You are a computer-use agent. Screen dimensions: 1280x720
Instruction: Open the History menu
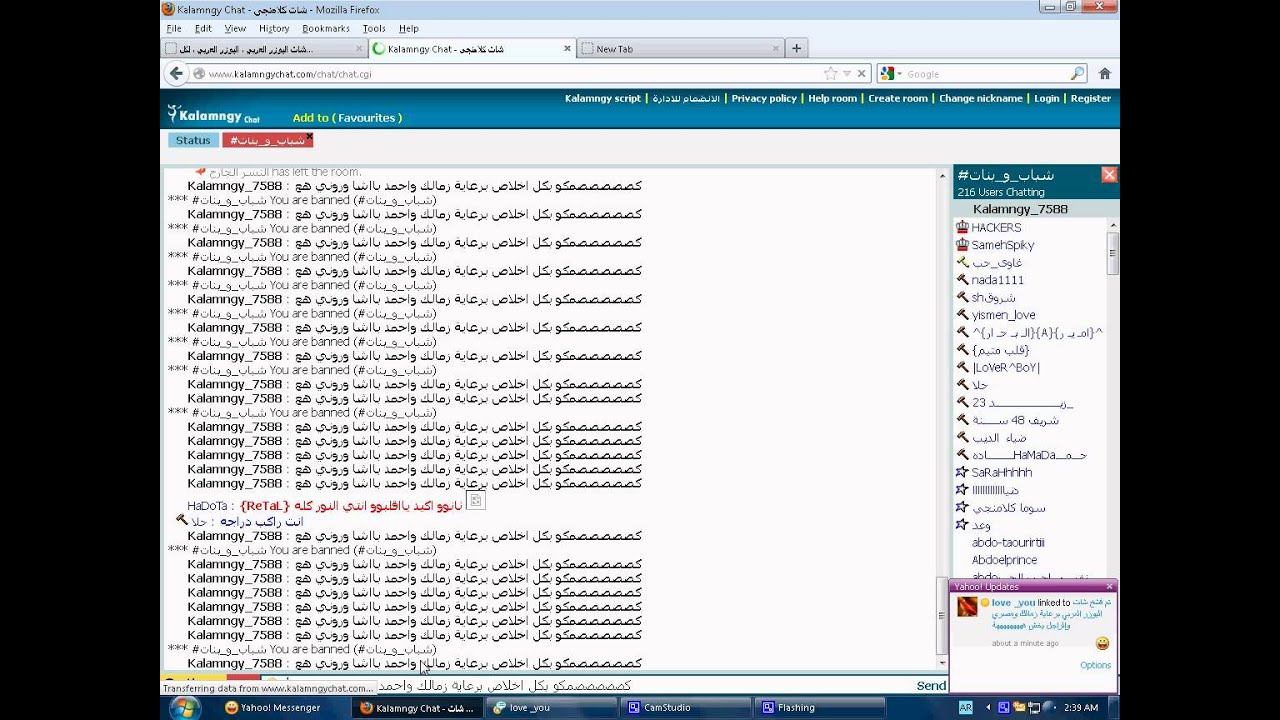tap(274, 28)
